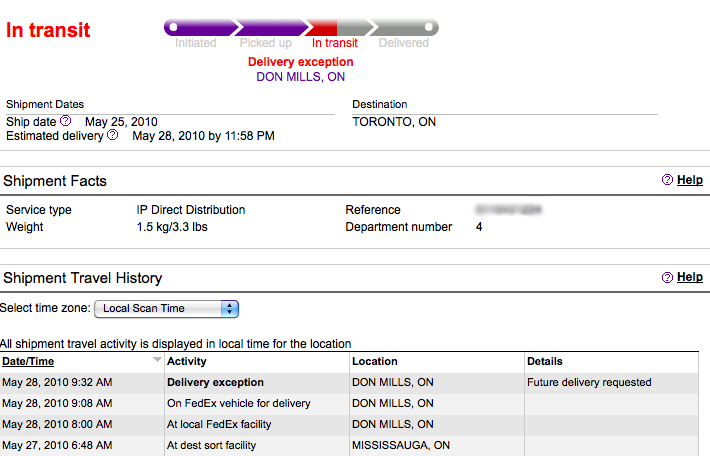Click the white dot at progress bar start

pyautogui.click(x=174, y=27)
